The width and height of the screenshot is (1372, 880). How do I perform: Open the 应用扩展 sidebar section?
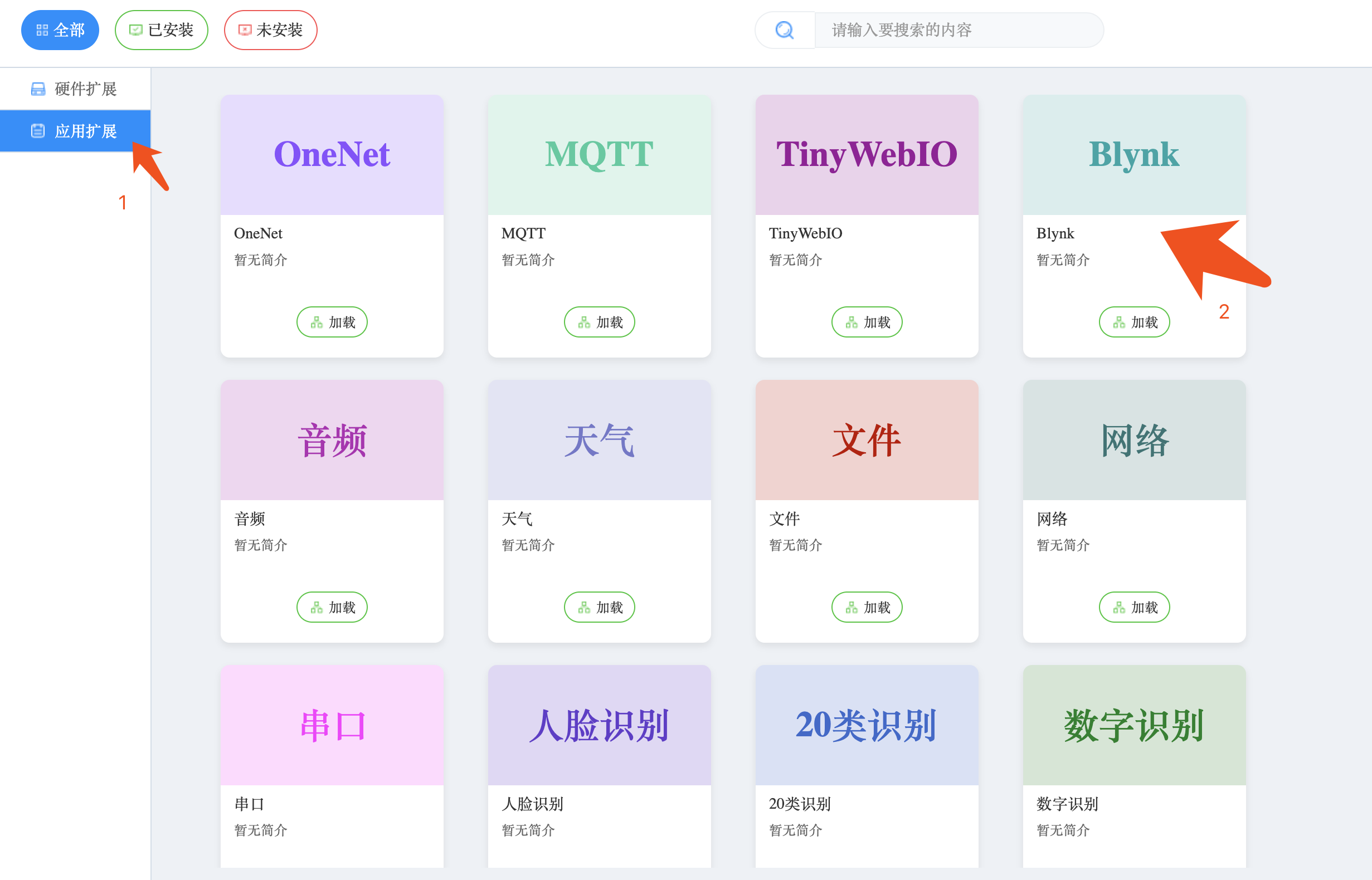[x=75, y=131]
